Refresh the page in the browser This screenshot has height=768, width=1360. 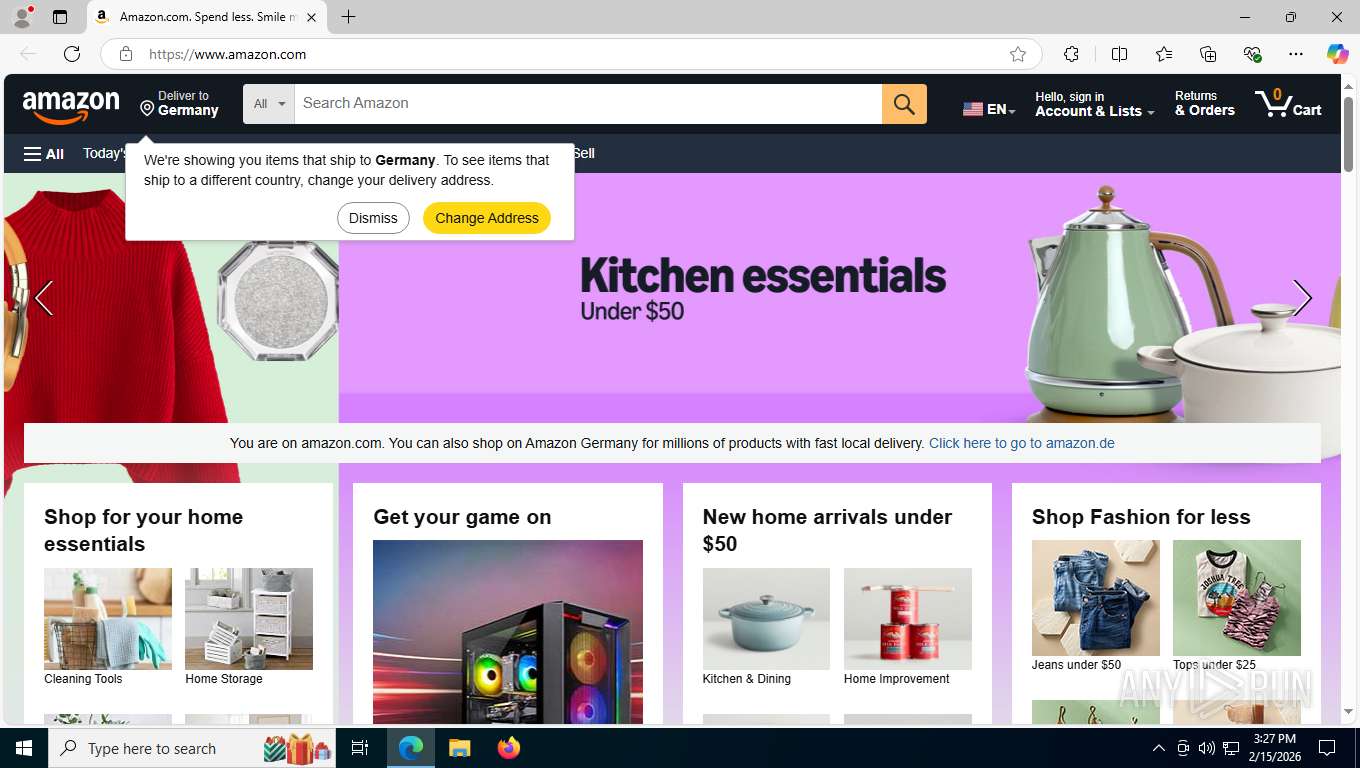72,54
